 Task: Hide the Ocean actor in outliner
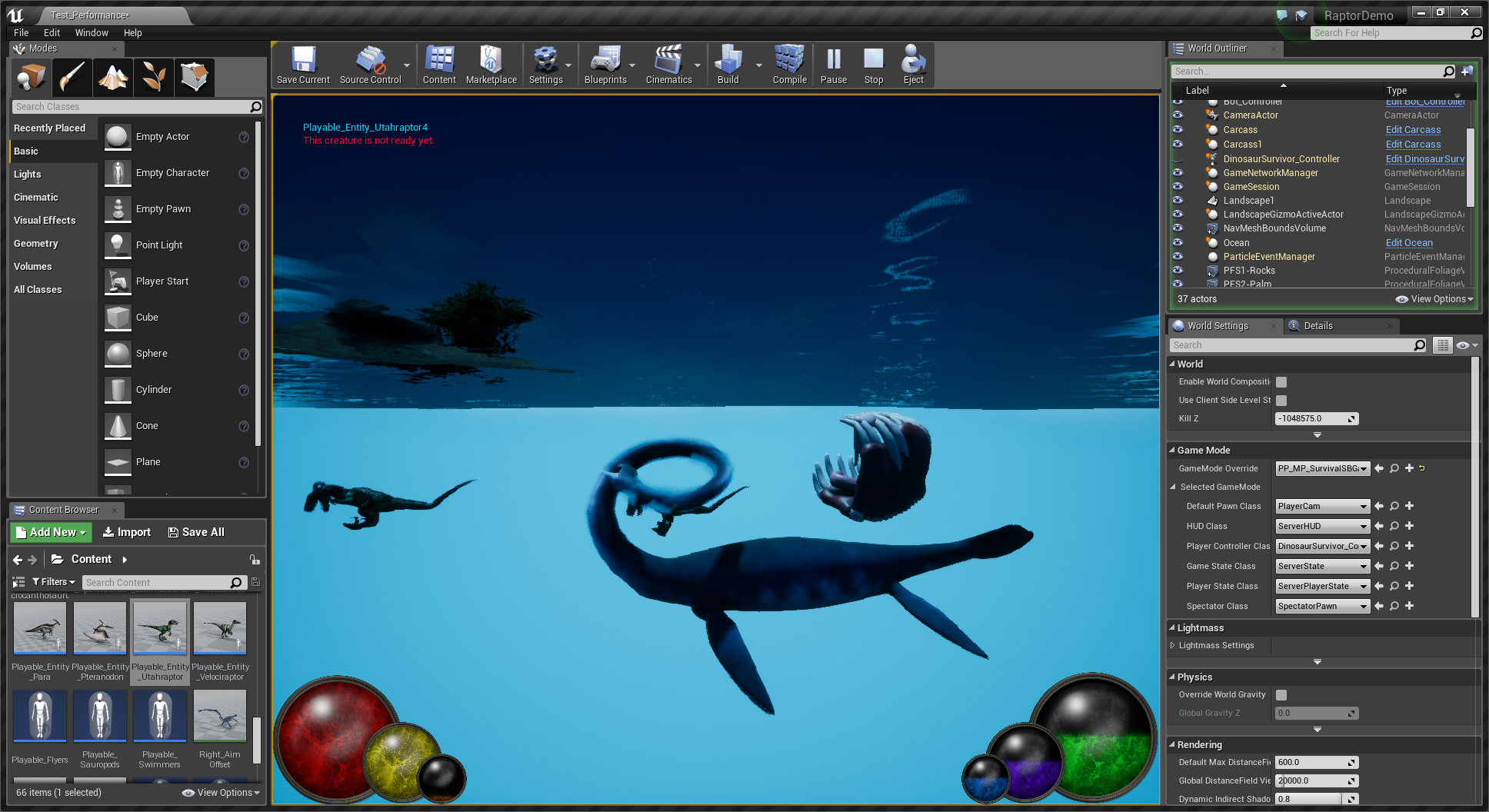[x=1178, y=242]
